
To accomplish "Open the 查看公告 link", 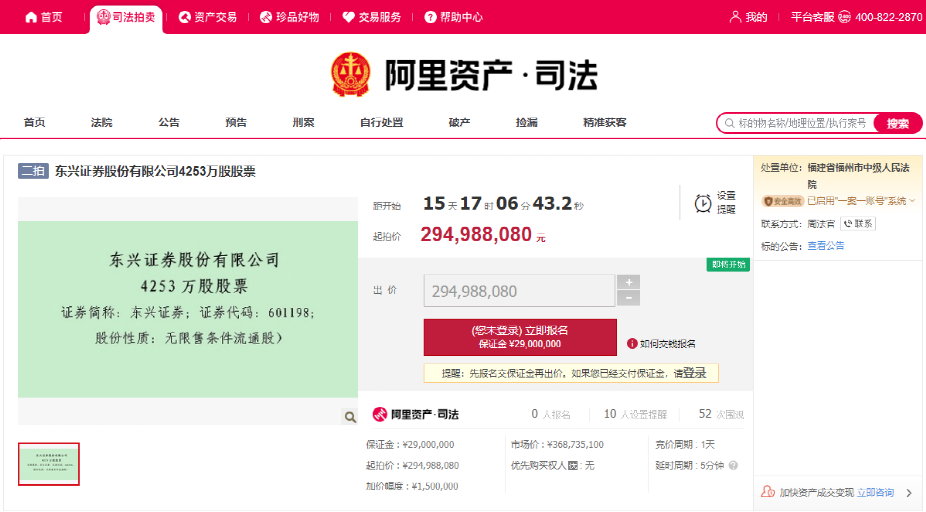I will (x=825, y=246).
